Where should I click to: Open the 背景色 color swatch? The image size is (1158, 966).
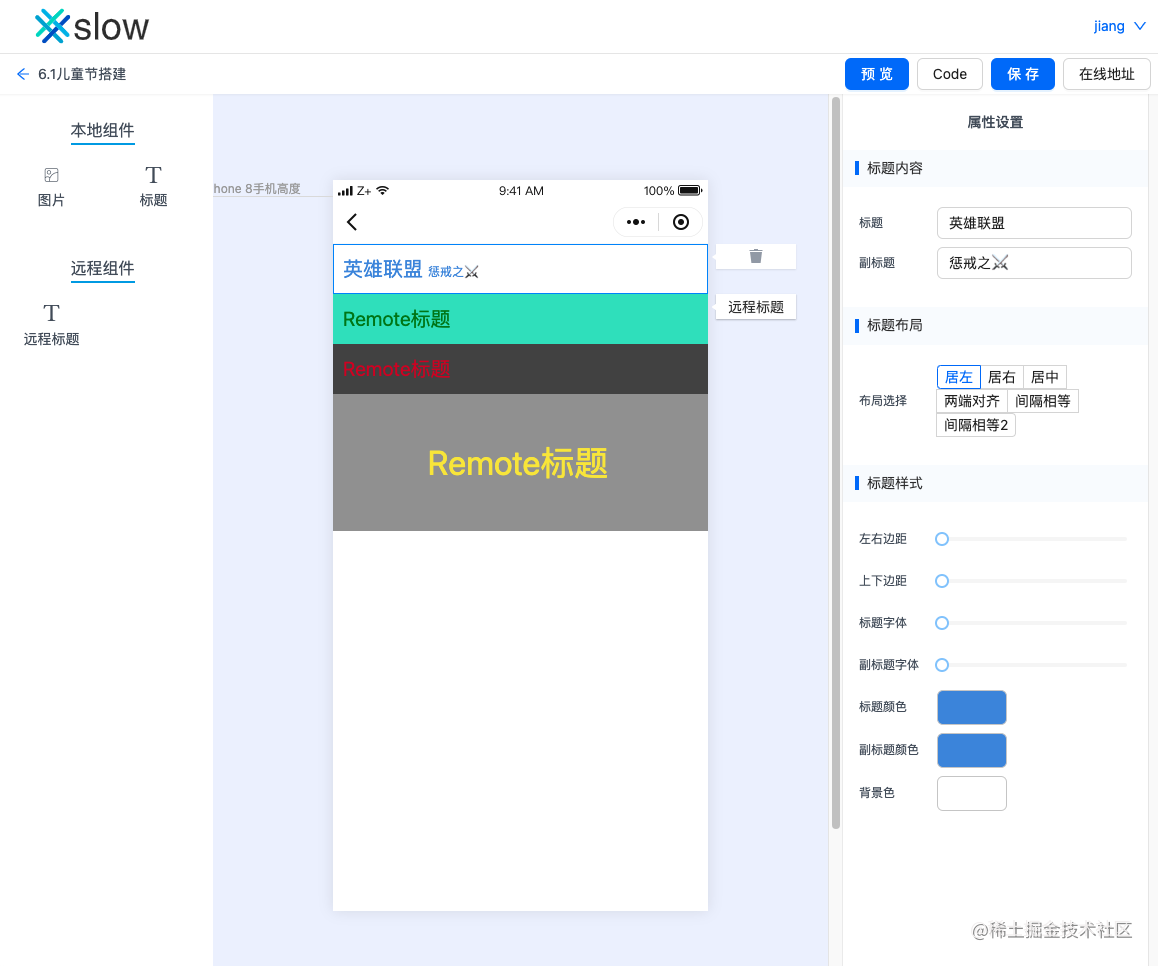tap(971, 793)
